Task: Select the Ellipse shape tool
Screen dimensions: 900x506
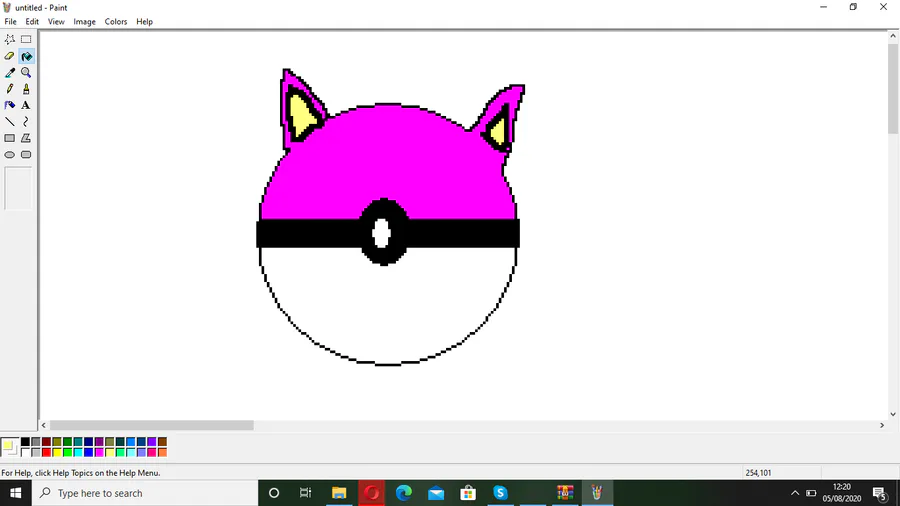Action: pos(10,155)
